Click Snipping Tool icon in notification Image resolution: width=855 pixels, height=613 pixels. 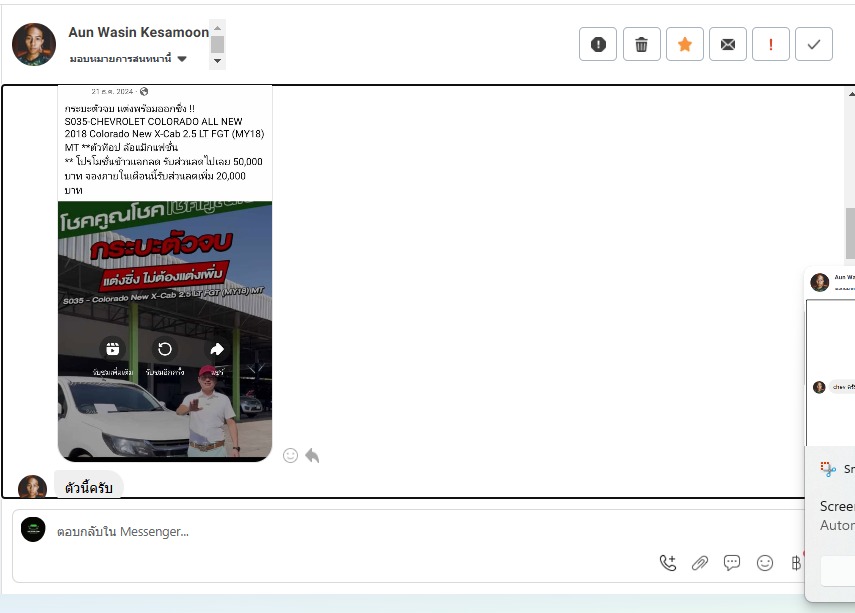[x=828, y=468]
